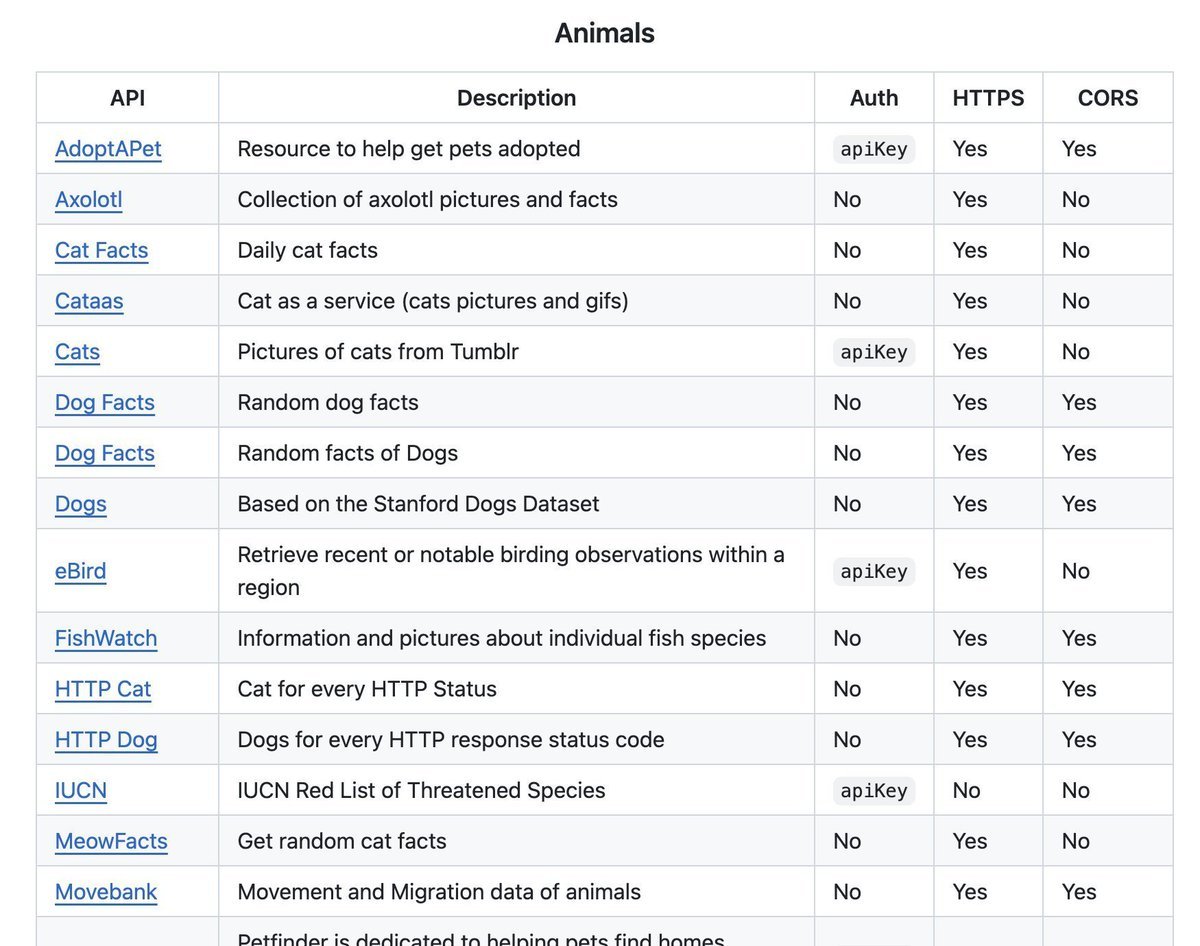Click the CORS 'No' value for Cats row
The height and width of the screenshot is (946, 1200).
click(x=1076, y=352)
